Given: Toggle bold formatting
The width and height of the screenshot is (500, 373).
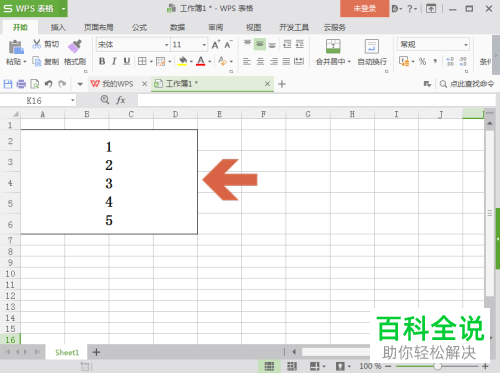Looking at the screenshot, I should (x=102, y=61).
